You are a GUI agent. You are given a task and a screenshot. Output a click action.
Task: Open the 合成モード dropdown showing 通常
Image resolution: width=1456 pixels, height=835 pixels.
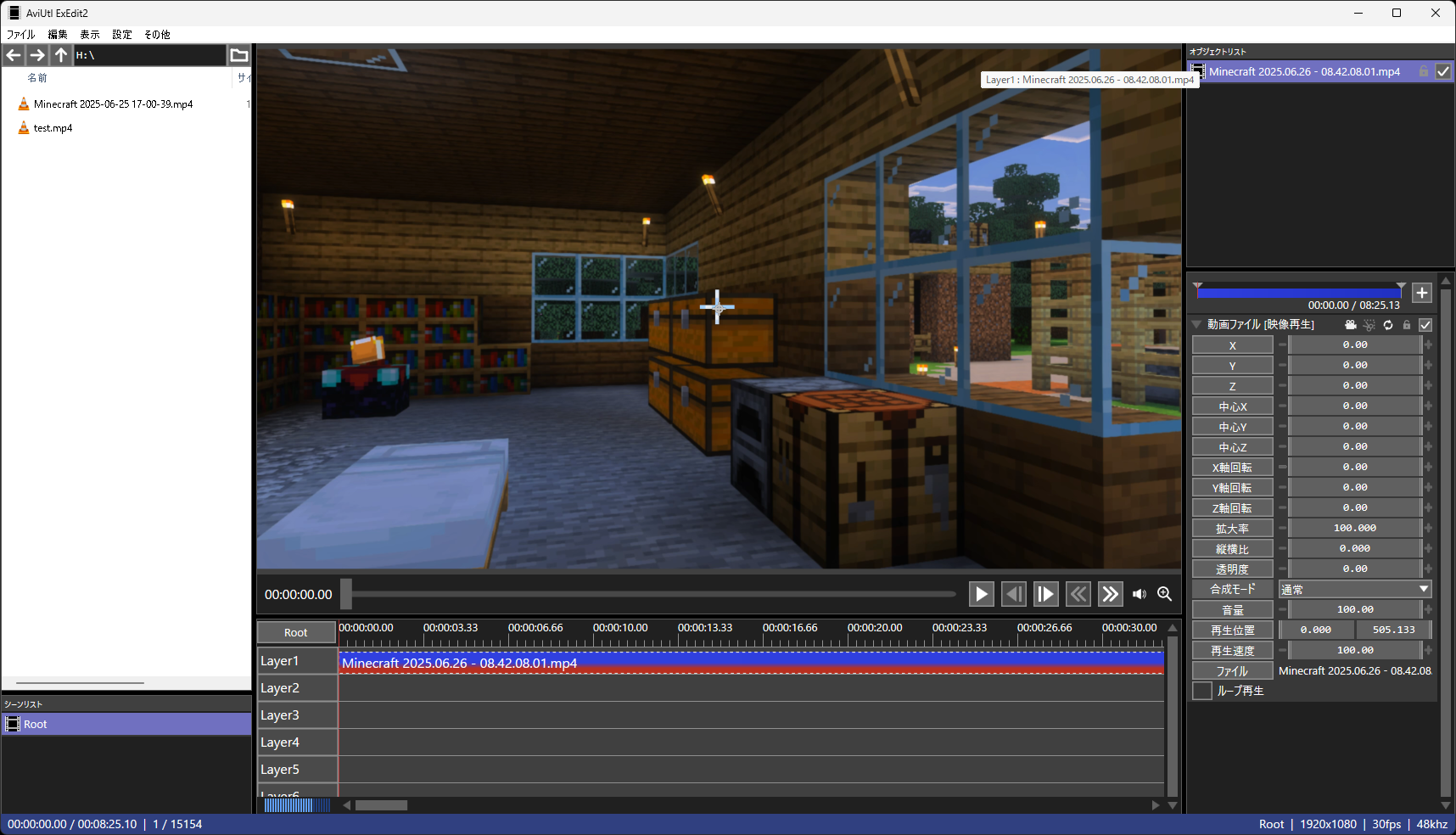(x=1355, y=589)
